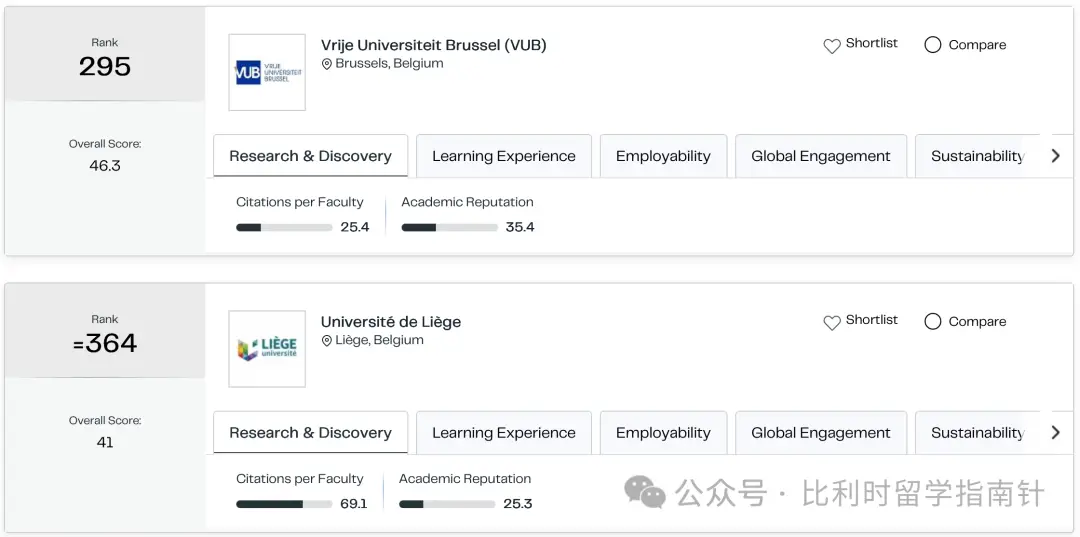Click the overall score value 46.3

[x=105, y=166]
